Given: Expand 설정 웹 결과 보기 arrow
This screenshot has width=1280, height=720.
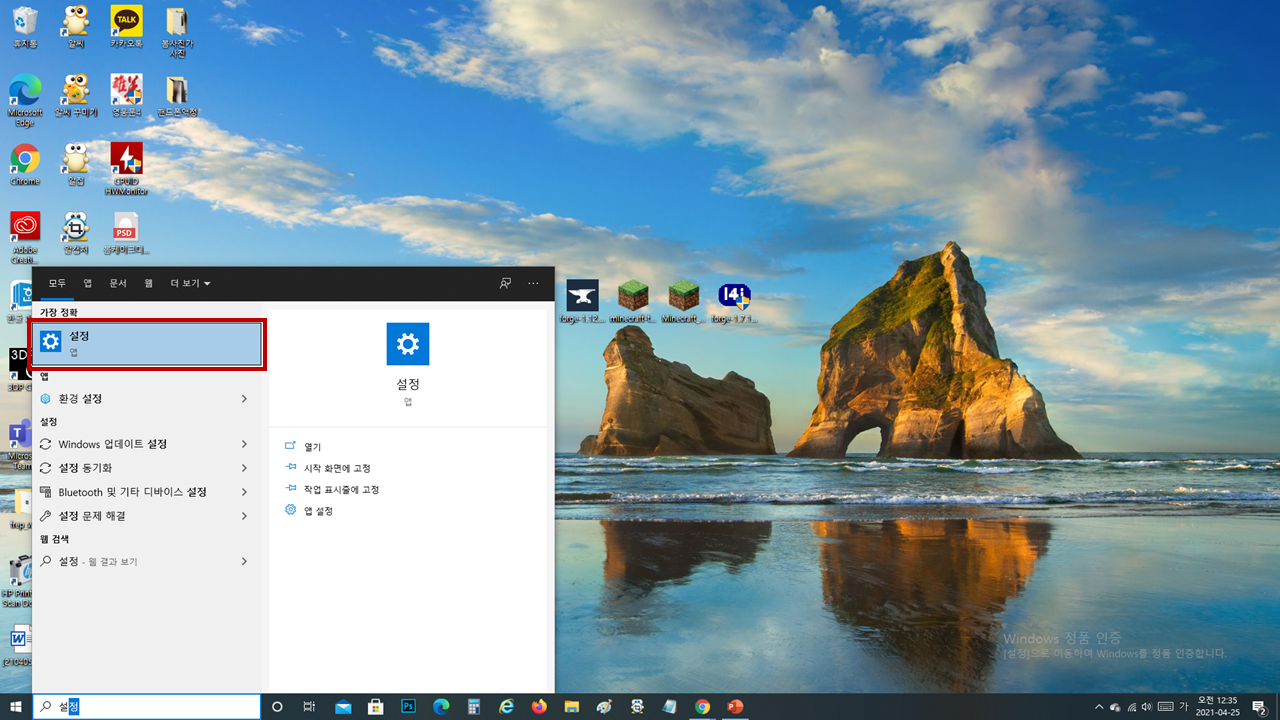Looking at the screenshot, I should point(245,562).
